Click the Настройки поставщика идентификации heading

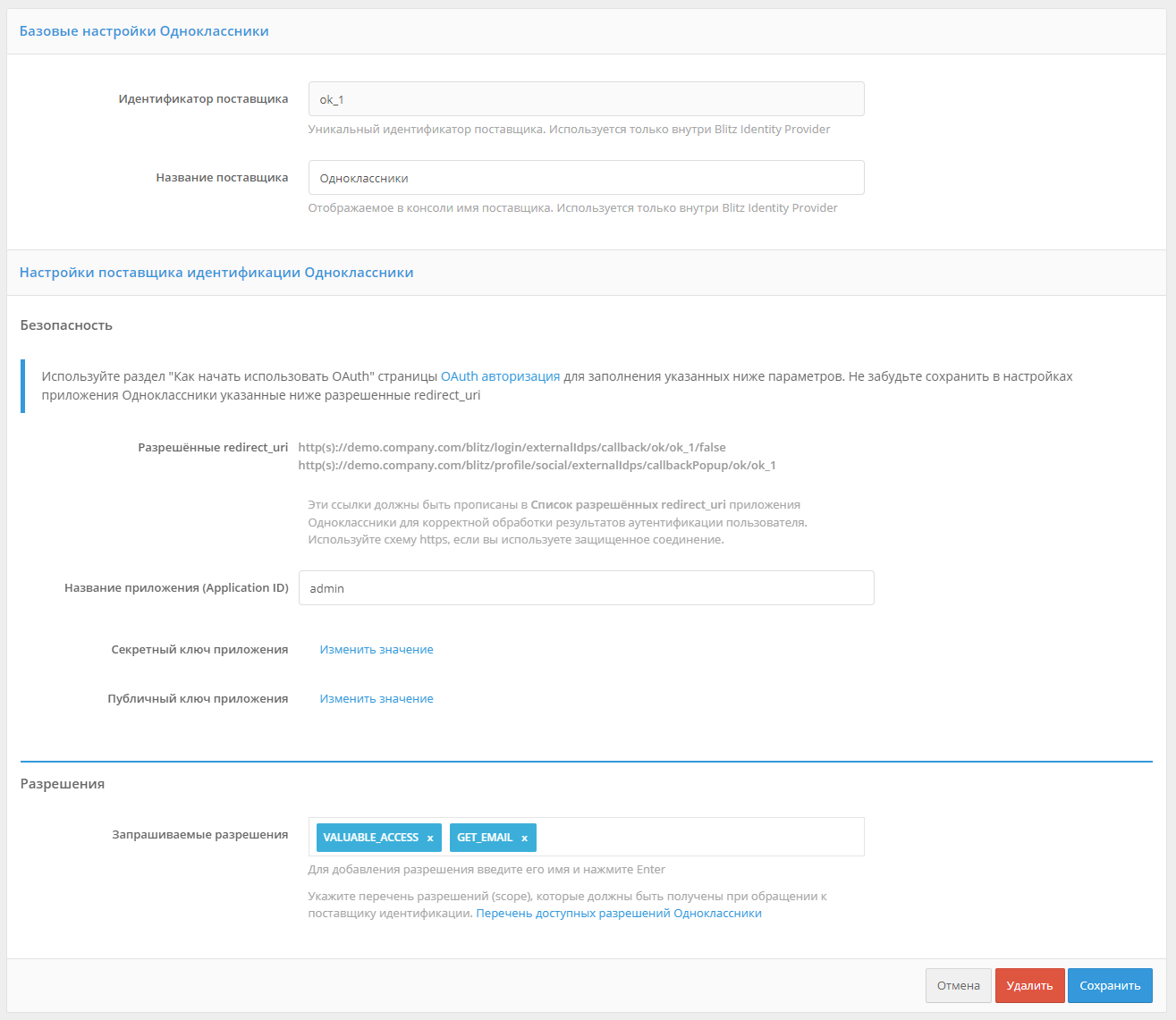216,273
